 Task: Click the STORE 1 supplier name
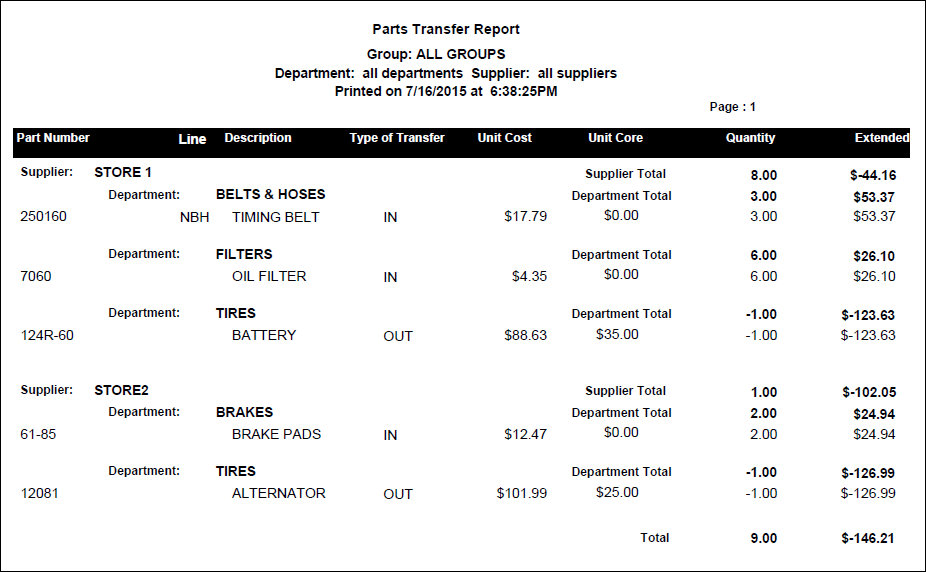pos(123,173)
